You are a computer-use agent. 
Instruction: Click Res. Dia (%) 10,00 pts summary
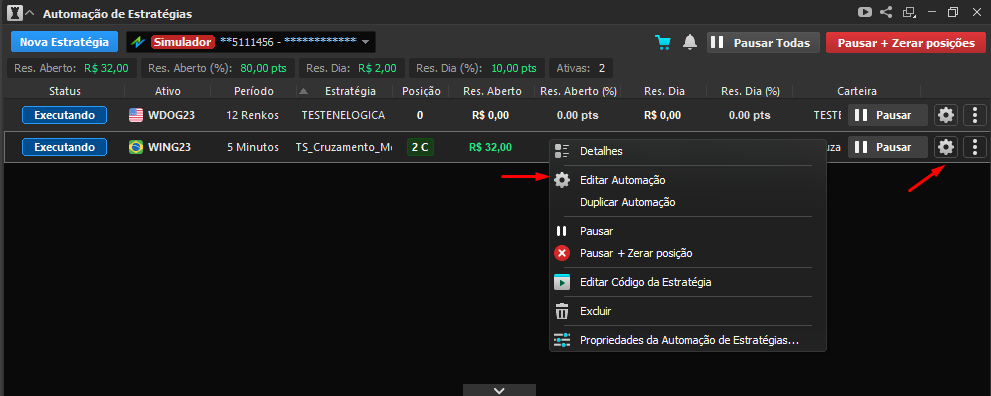(x=477, y=68)
